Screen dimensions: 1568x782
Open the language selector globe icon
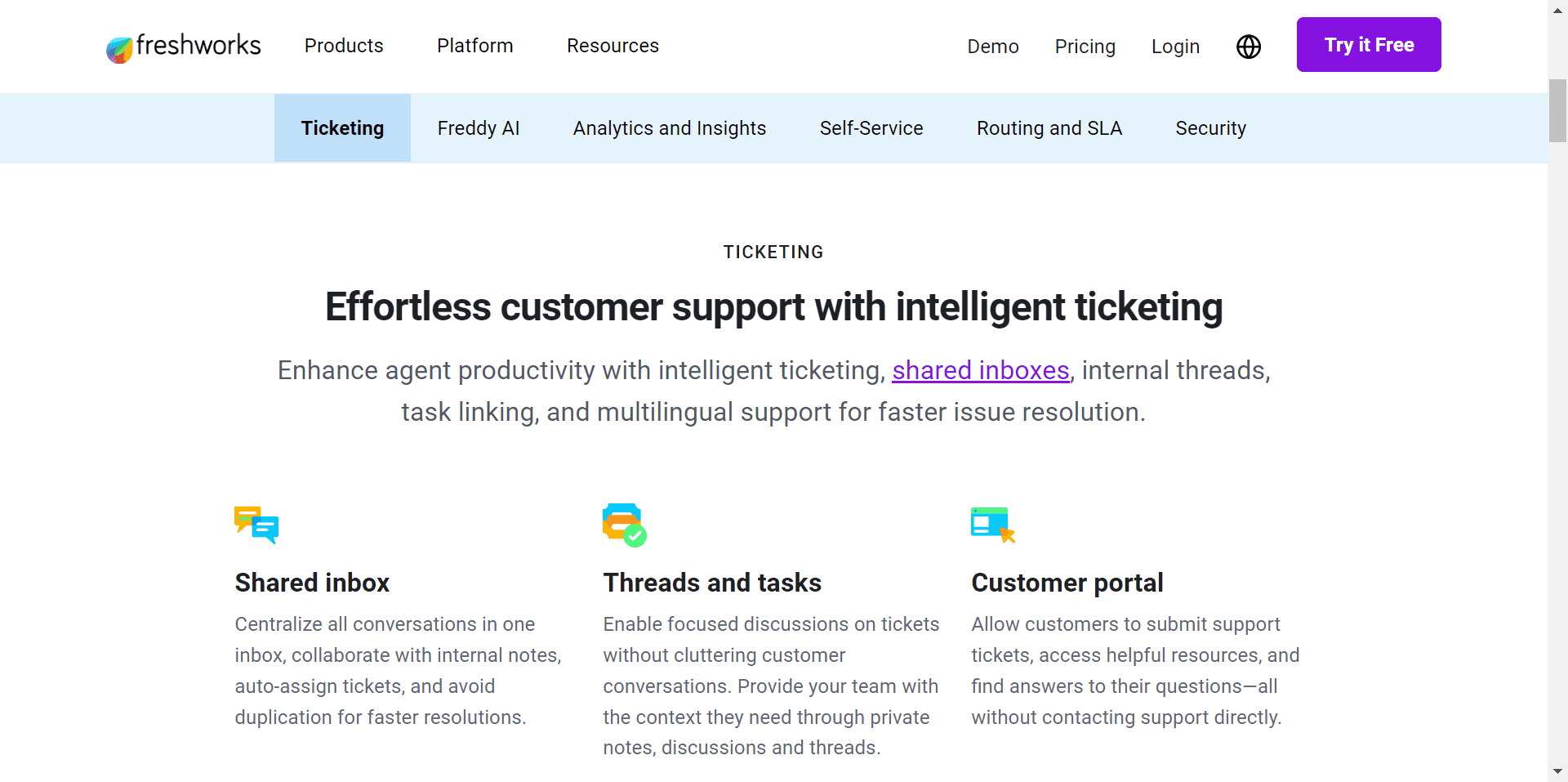tap(1248, 47)
